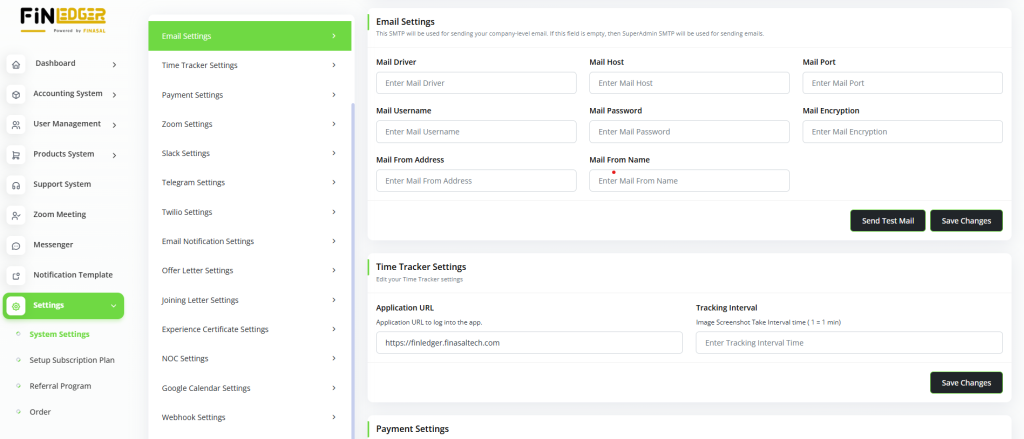Click the Notification Template icon
Viewport: 1024px width, 439px height.
coord(16,275)
